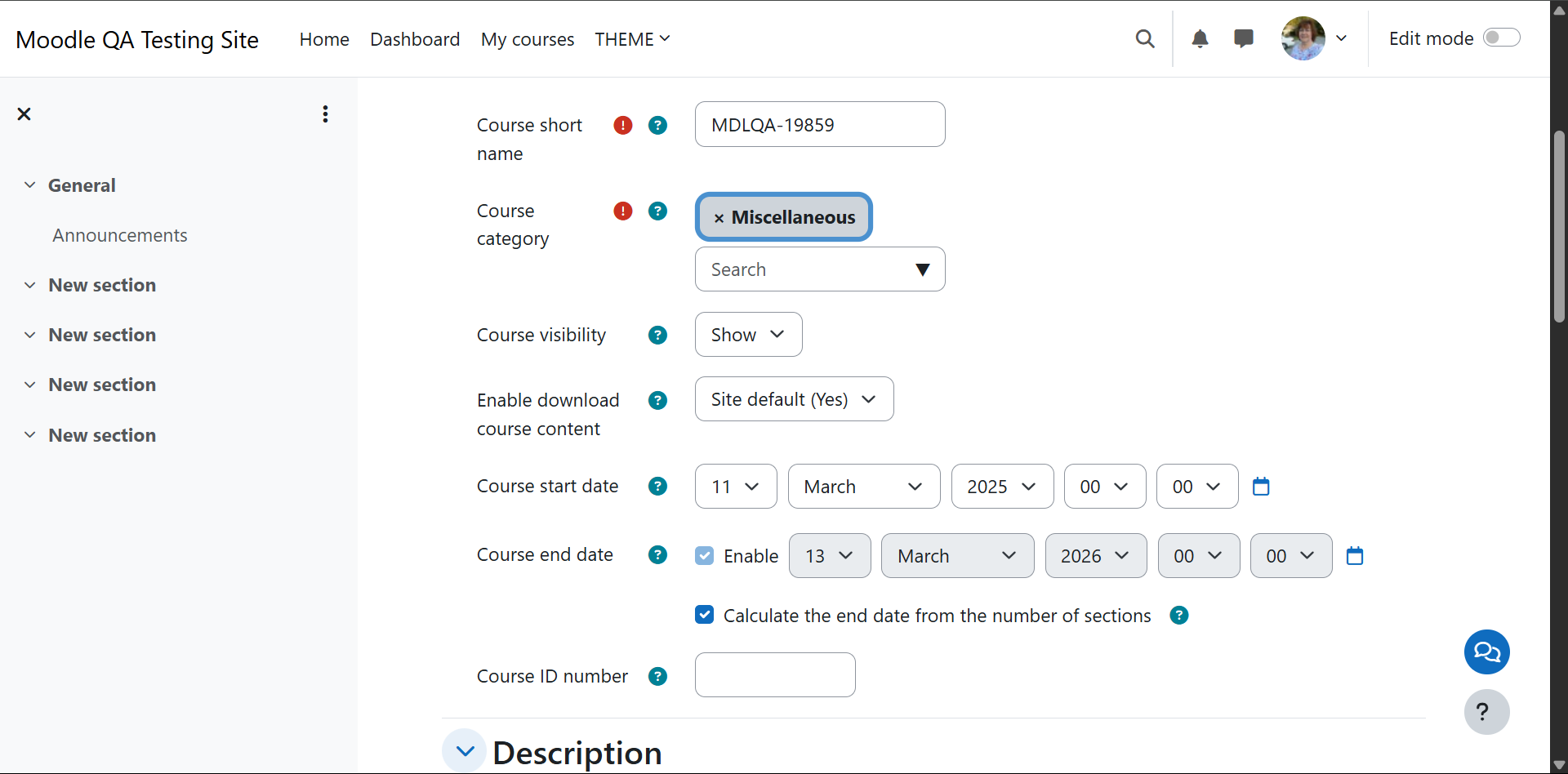Open start date minute dropdown
Screen dimensions: 1568x774
click(x=1197, y=487)
